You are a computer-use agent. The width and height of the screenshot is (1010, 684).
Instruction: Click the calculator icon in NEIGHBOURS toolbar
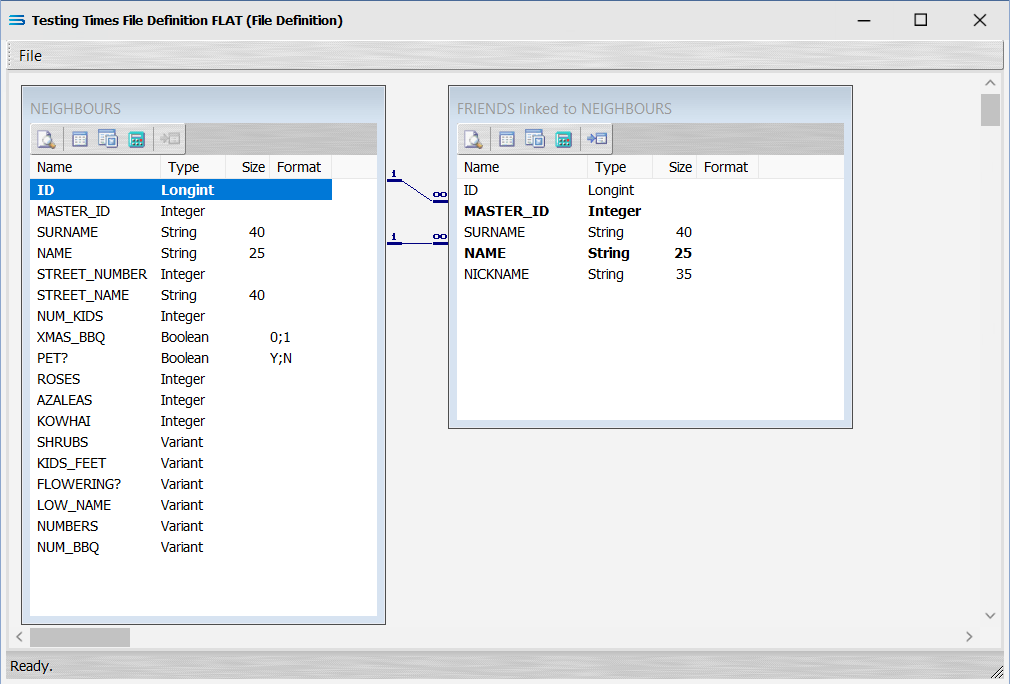click(x=136, y=139)
